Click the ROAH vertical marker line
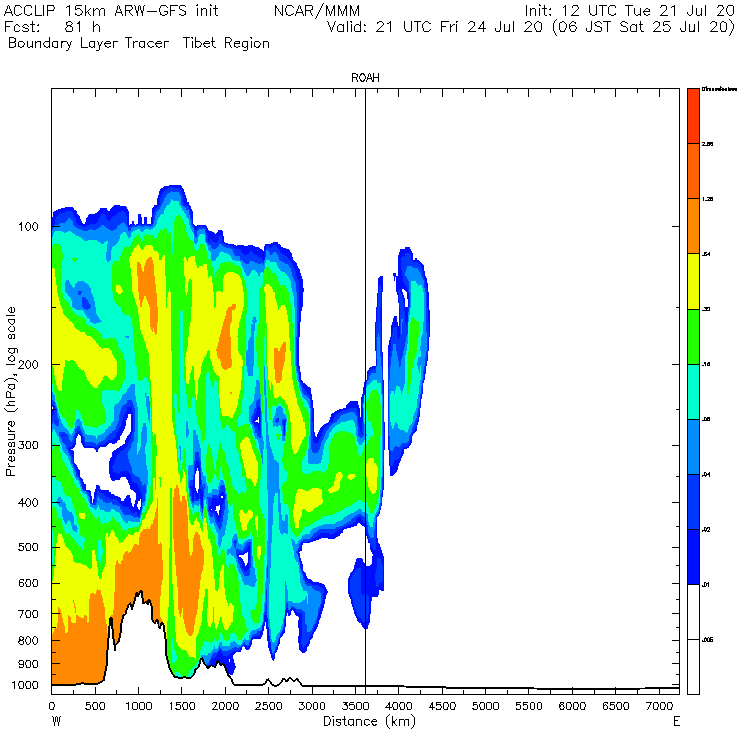This screenshot has height=740, width=740. 365,387
